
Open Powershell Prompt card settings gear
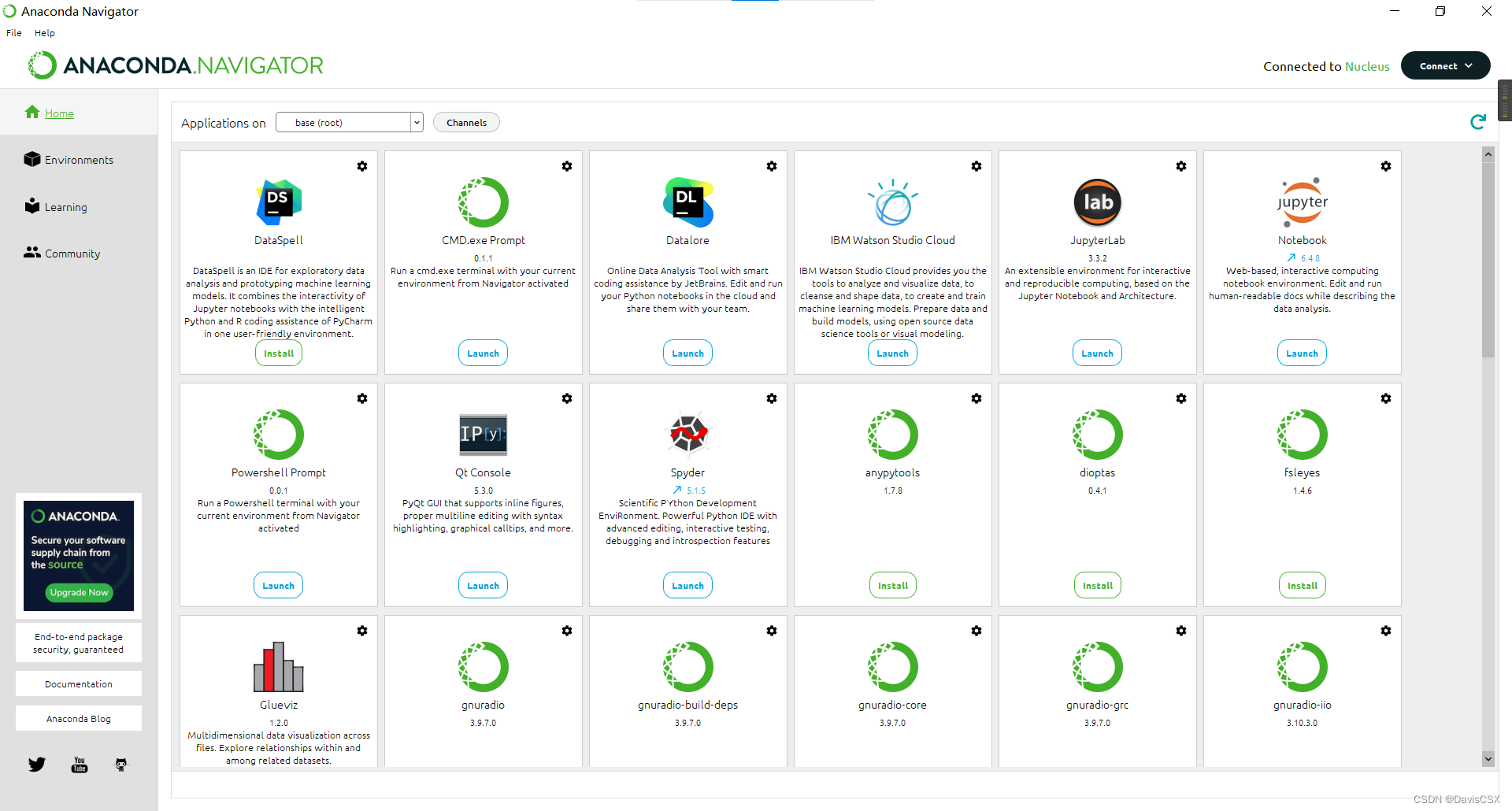point(362,398)
